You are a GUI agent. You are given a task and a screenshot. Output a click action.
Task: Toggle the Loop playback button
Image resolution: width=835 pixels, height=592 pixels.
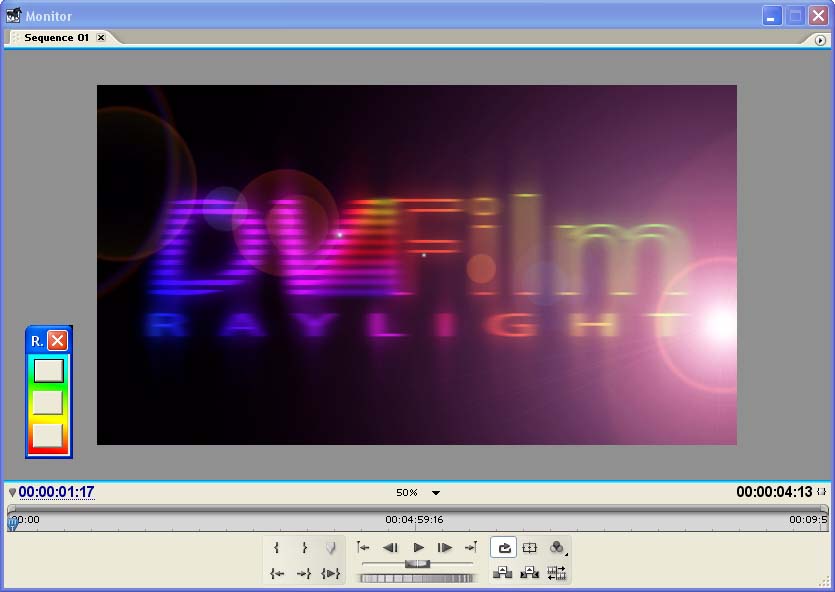coord(504,547)
